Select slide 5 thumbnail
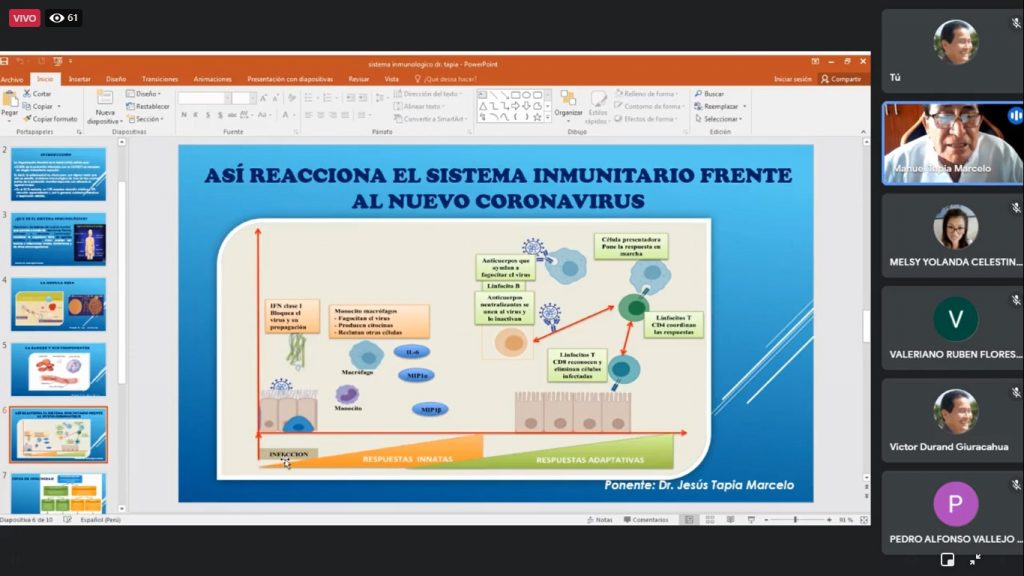This screenshot has width=1024, height=576. click(x=58, y=370)
